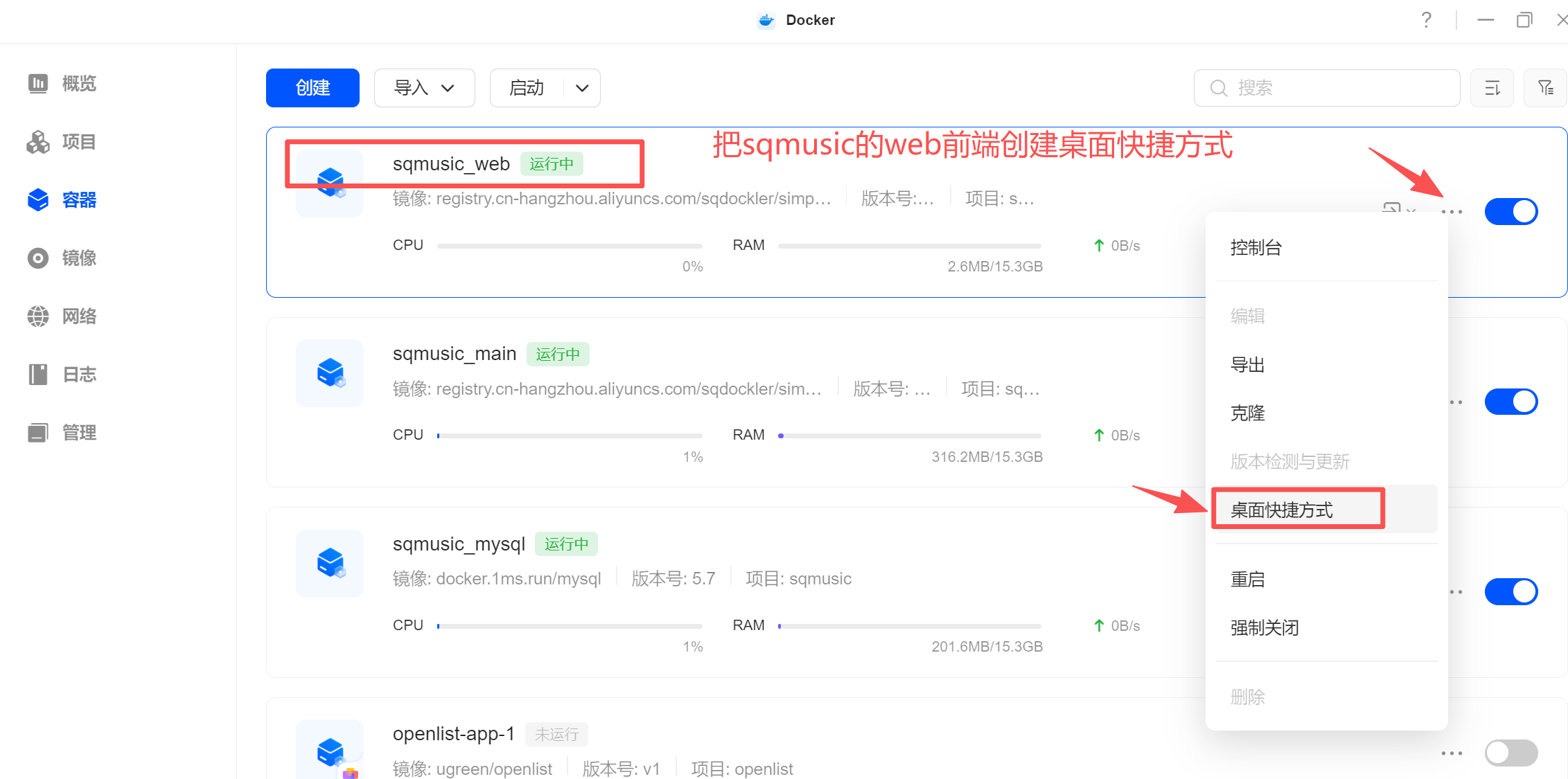The image size is (1568, 779).
Task: Expand the arrow next to 启动
Action: pyautogui.click(x=582, y=88)
